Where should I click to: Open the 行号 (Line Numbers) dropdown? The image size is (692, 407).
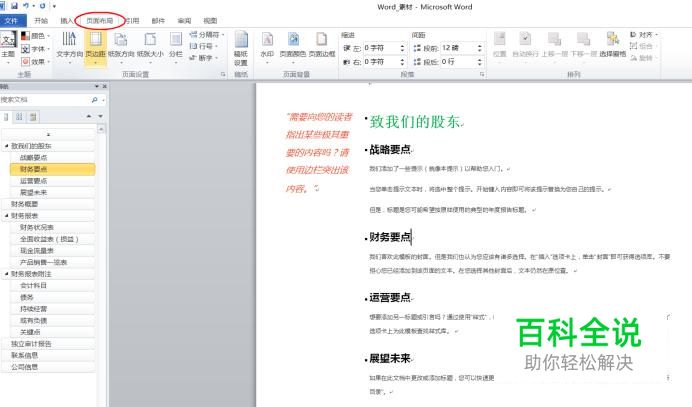coord(203,46)
